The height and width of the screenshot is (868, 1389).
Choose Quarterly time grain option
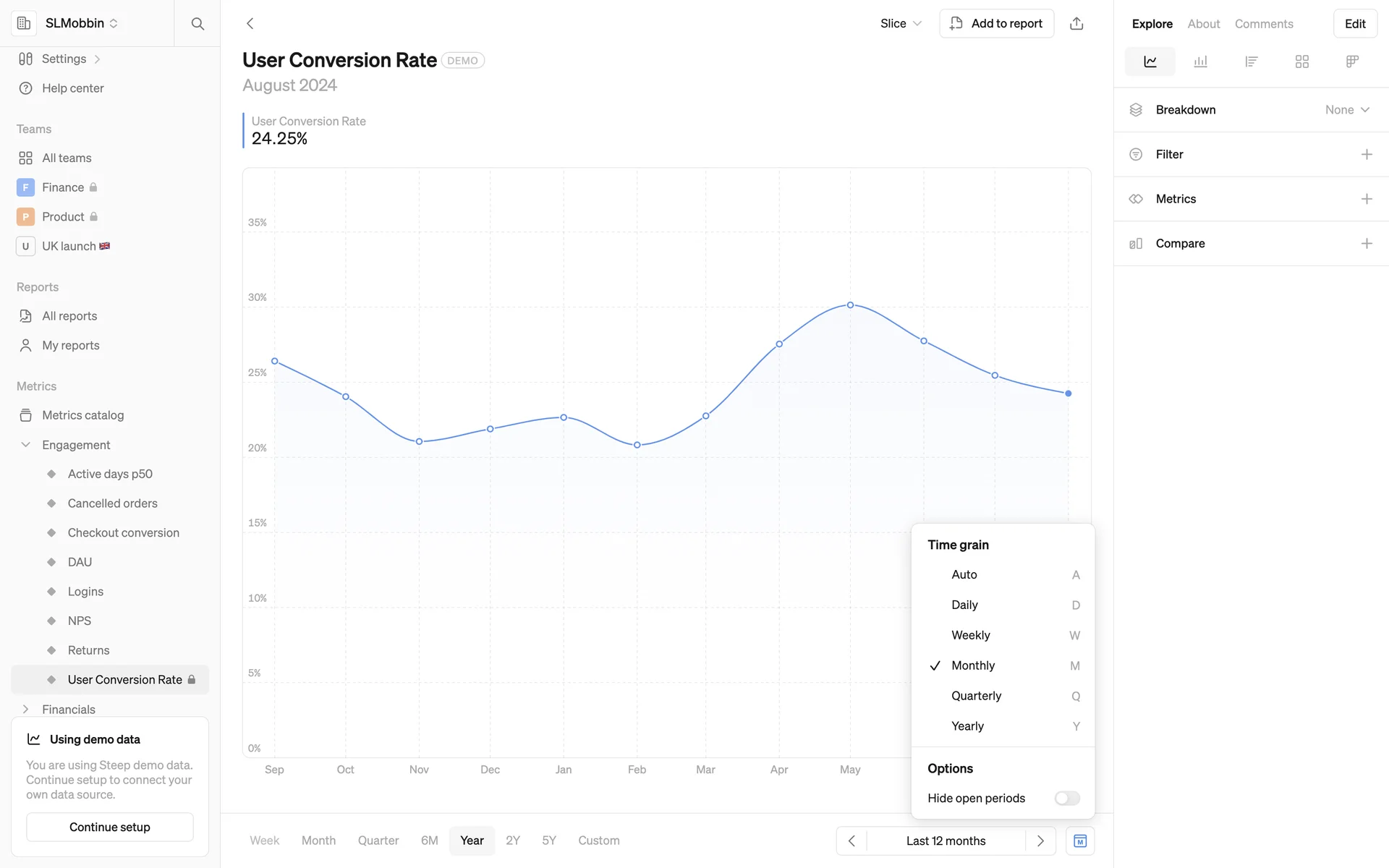point(976,696)
